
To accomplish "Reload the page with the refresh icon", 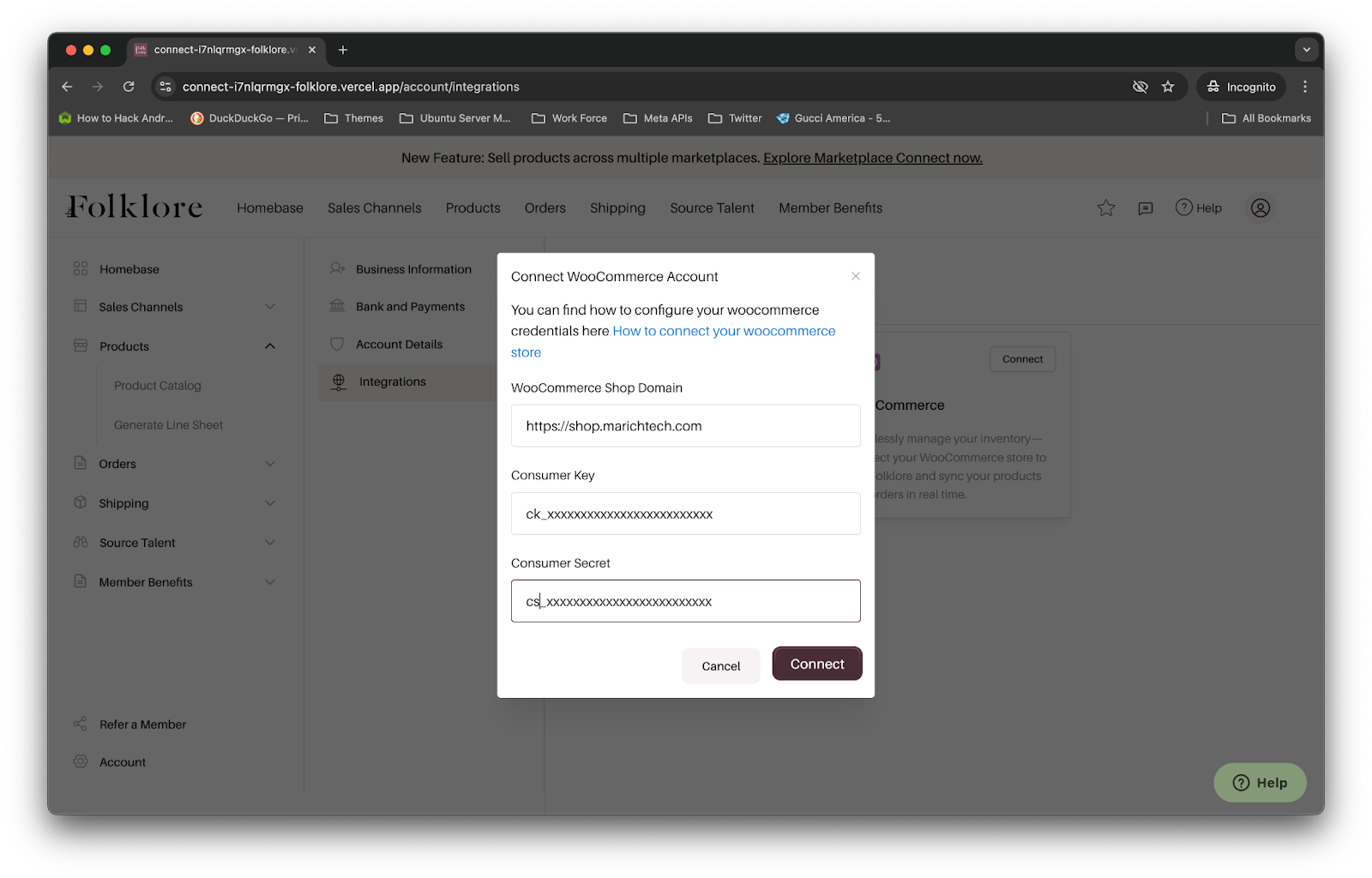I will click(129, 87).
